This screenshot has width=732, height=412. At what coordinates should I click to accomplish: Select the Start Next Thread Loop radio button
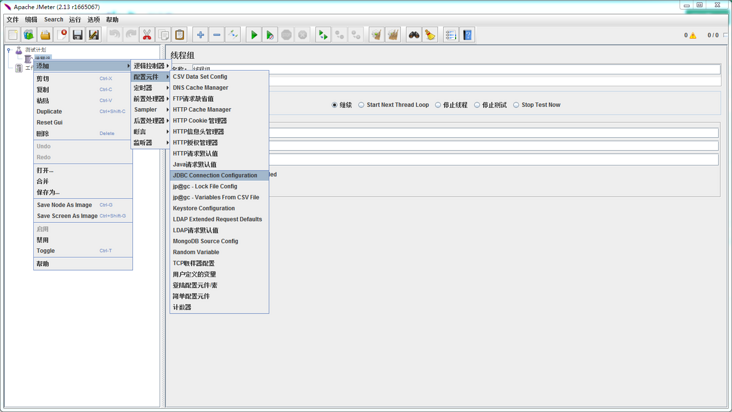[362, 105]
